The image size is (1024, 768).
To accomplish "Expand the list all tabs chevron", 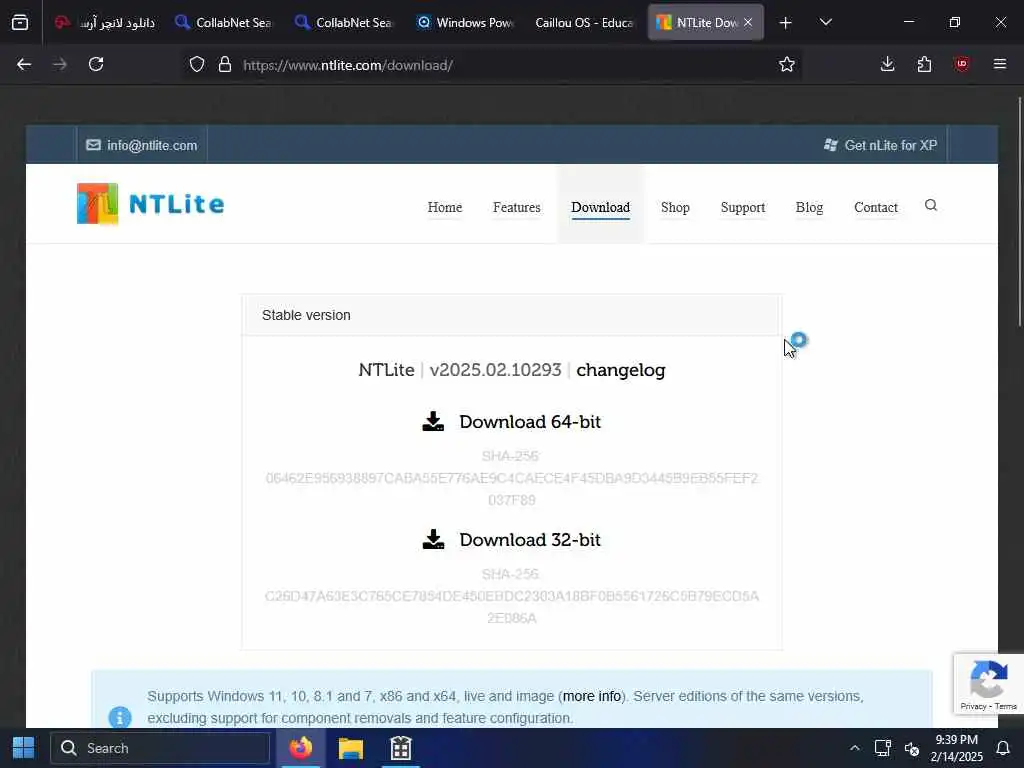I will 825,22.
